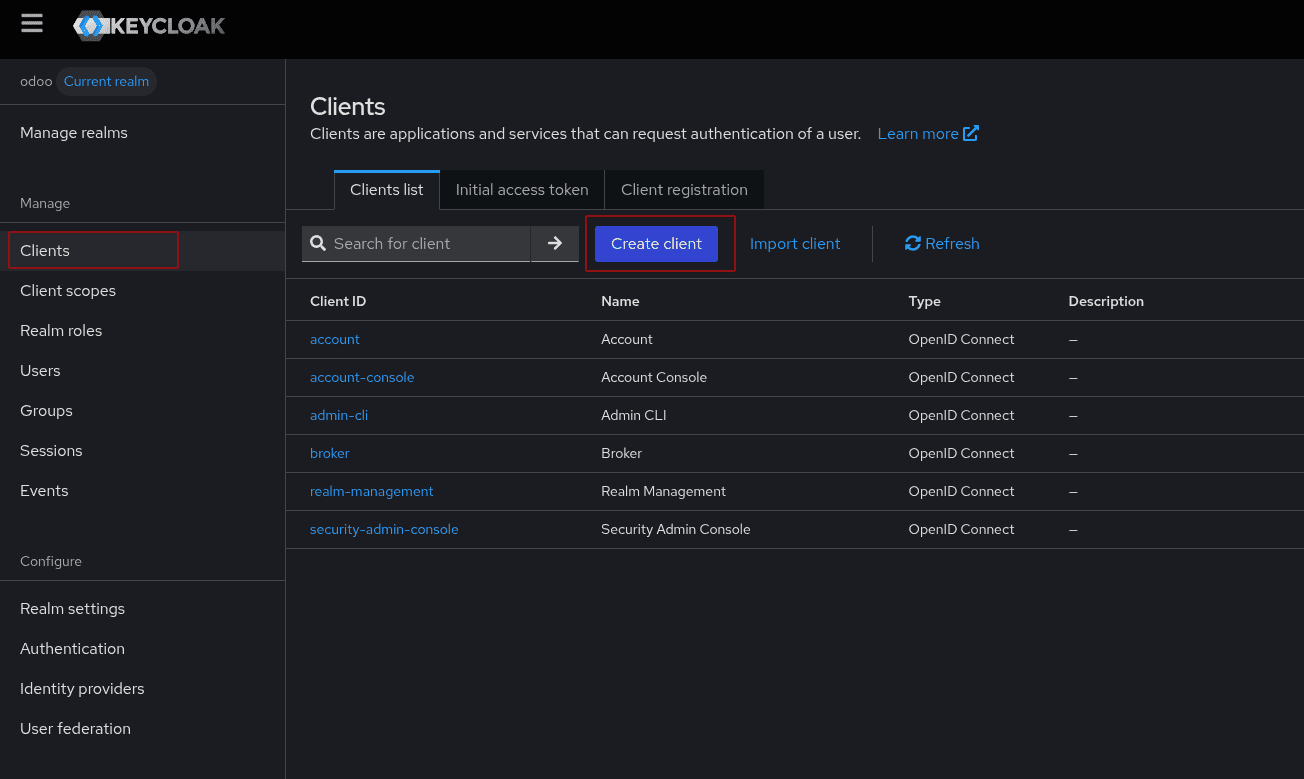
Task: Open the Client registration tab
Action: coord(684,189)
